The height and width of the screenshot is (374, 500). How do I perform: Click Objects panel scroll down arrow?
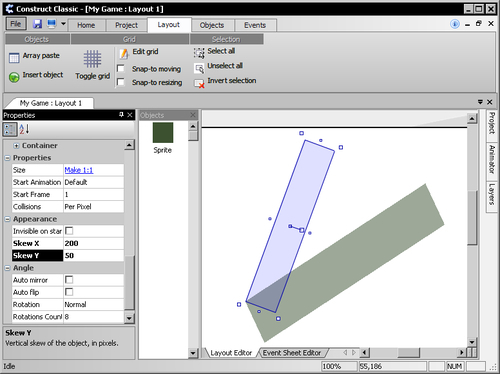click(x=193, y=353)
